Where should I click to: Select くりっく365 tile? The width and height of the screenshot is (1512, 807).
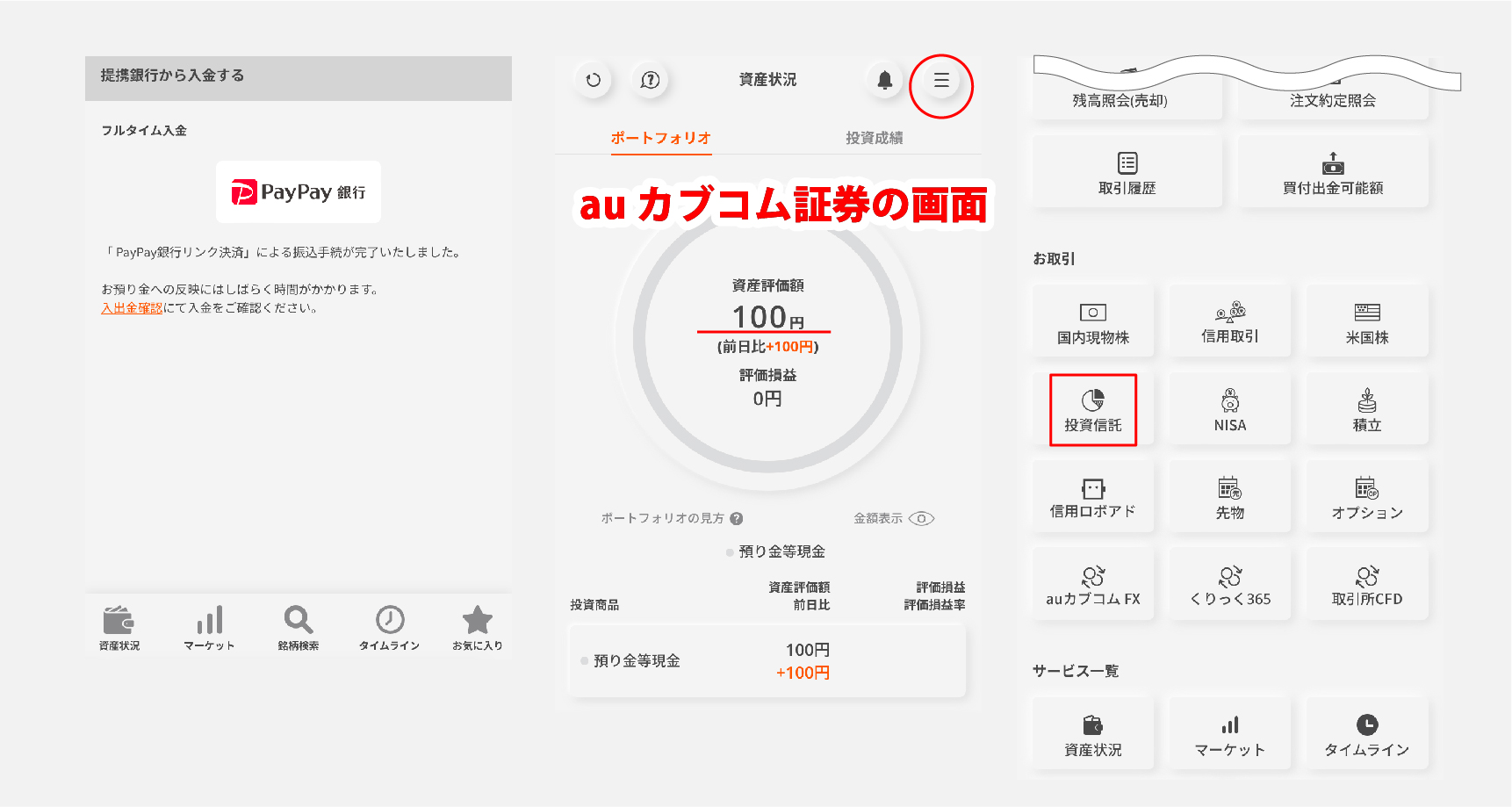click(1230, 585)
